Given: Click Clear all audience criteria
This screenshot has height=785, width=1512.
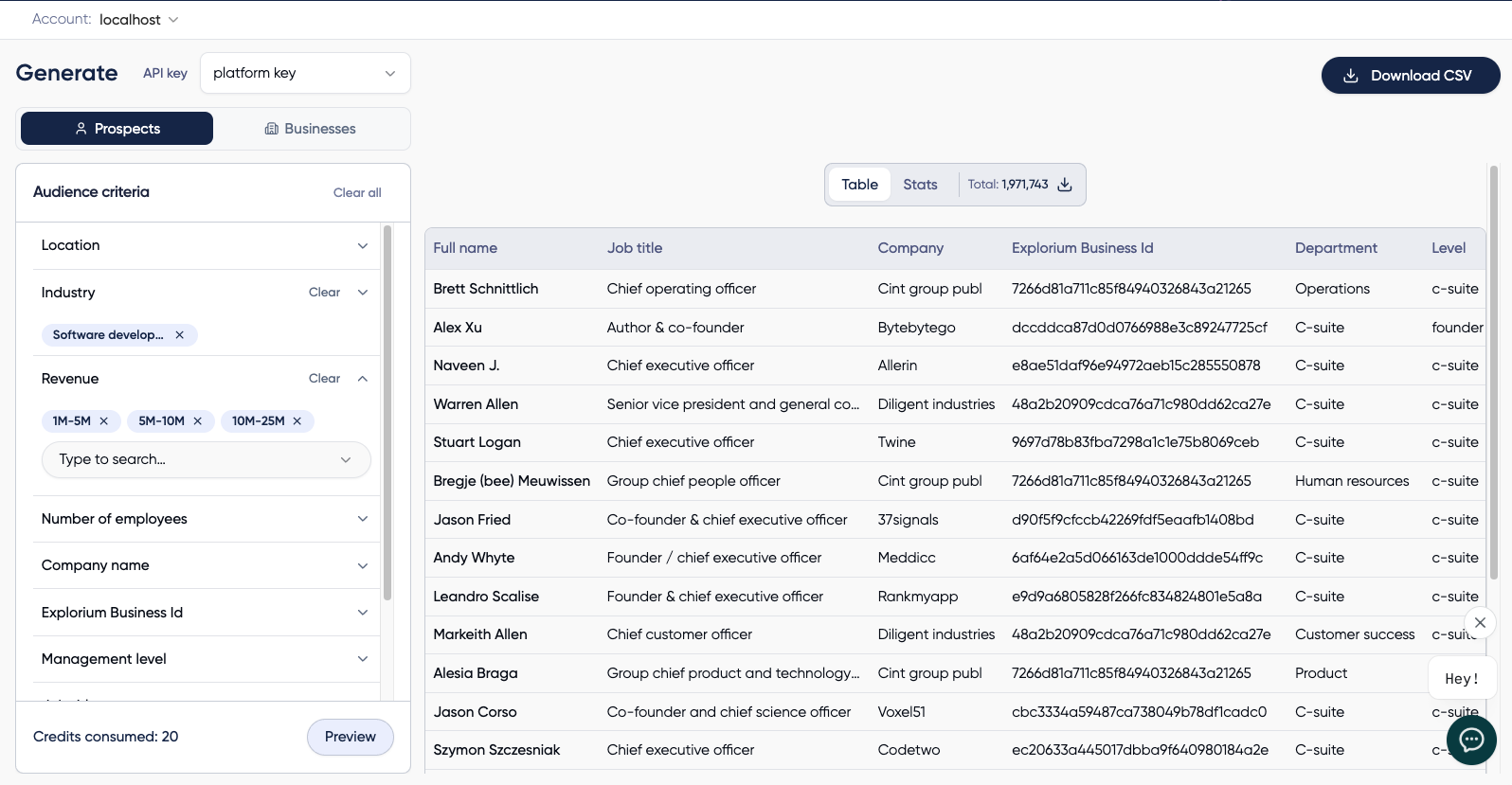Looking at the screenshot, I should (x=357, y=193).
